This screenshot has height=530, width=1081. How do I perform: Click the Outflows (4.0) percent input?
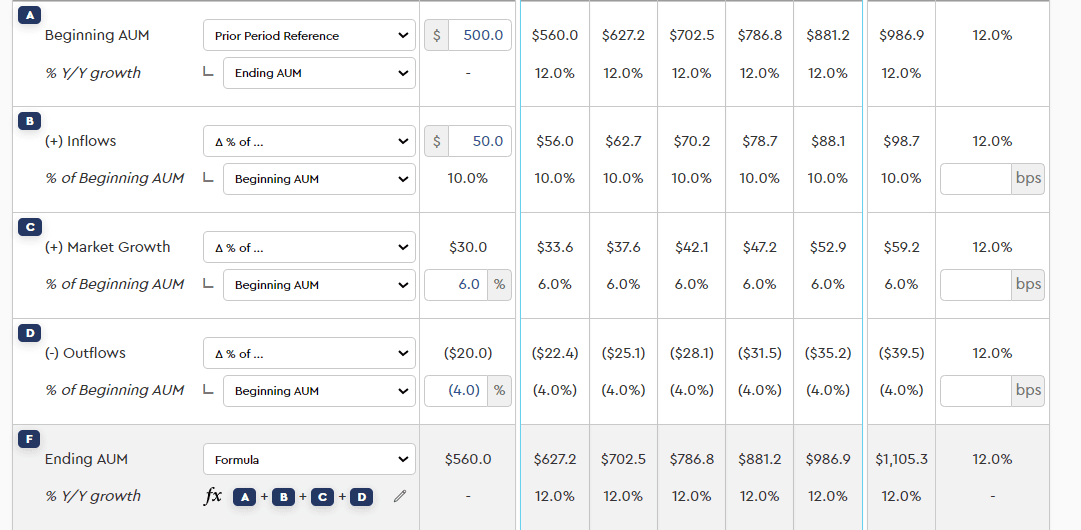457,391
